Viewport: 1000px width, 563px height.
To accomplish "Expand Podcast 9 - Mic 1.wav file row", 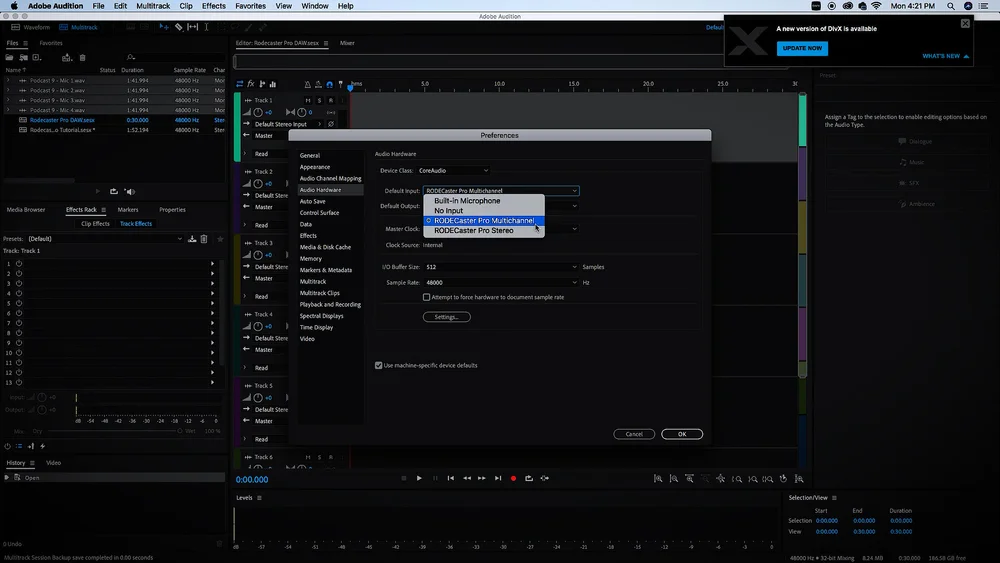I will (x=8, y=80).
